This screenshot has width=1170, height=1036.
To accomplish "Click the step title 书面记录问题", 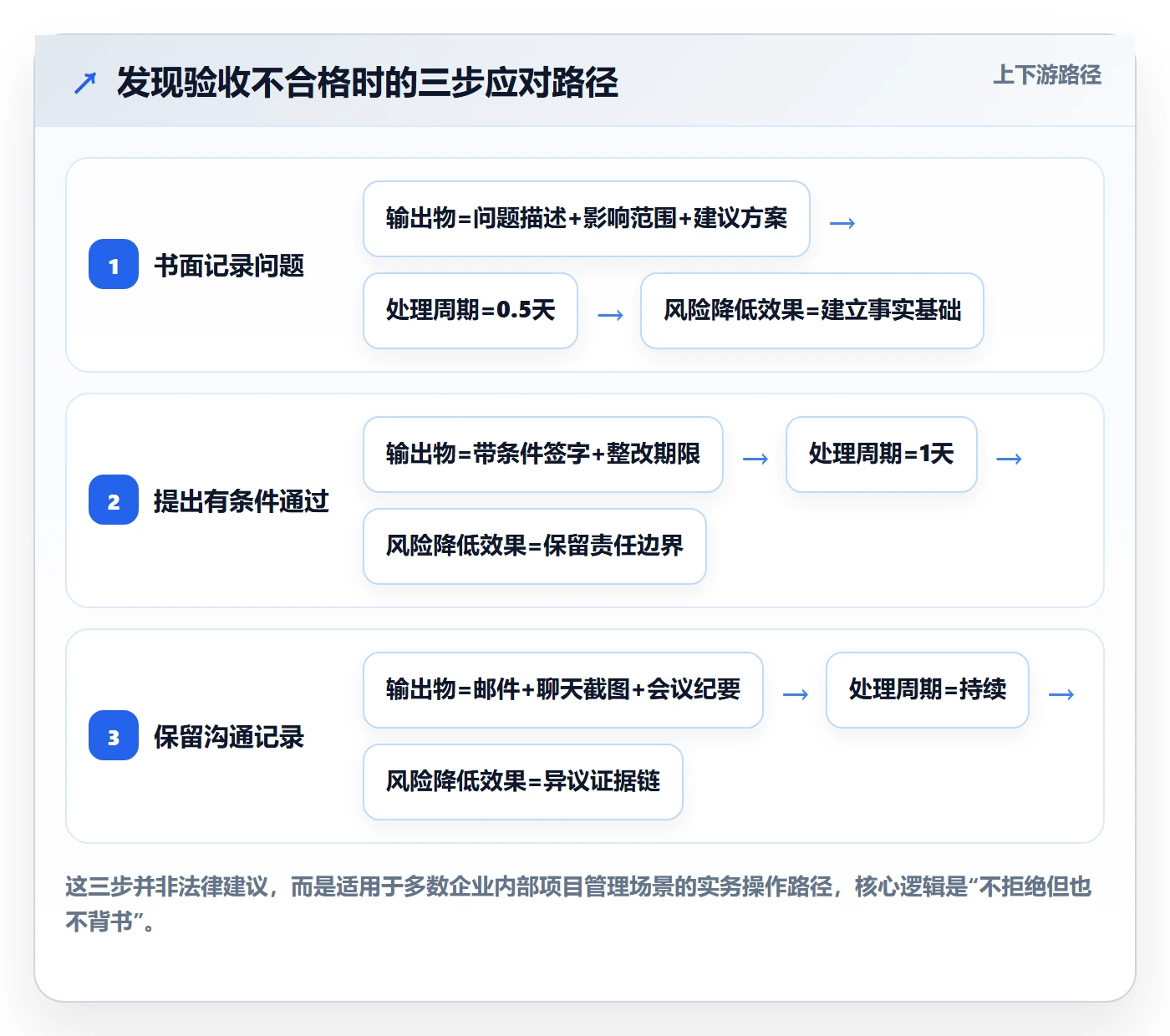I will 229,266.
